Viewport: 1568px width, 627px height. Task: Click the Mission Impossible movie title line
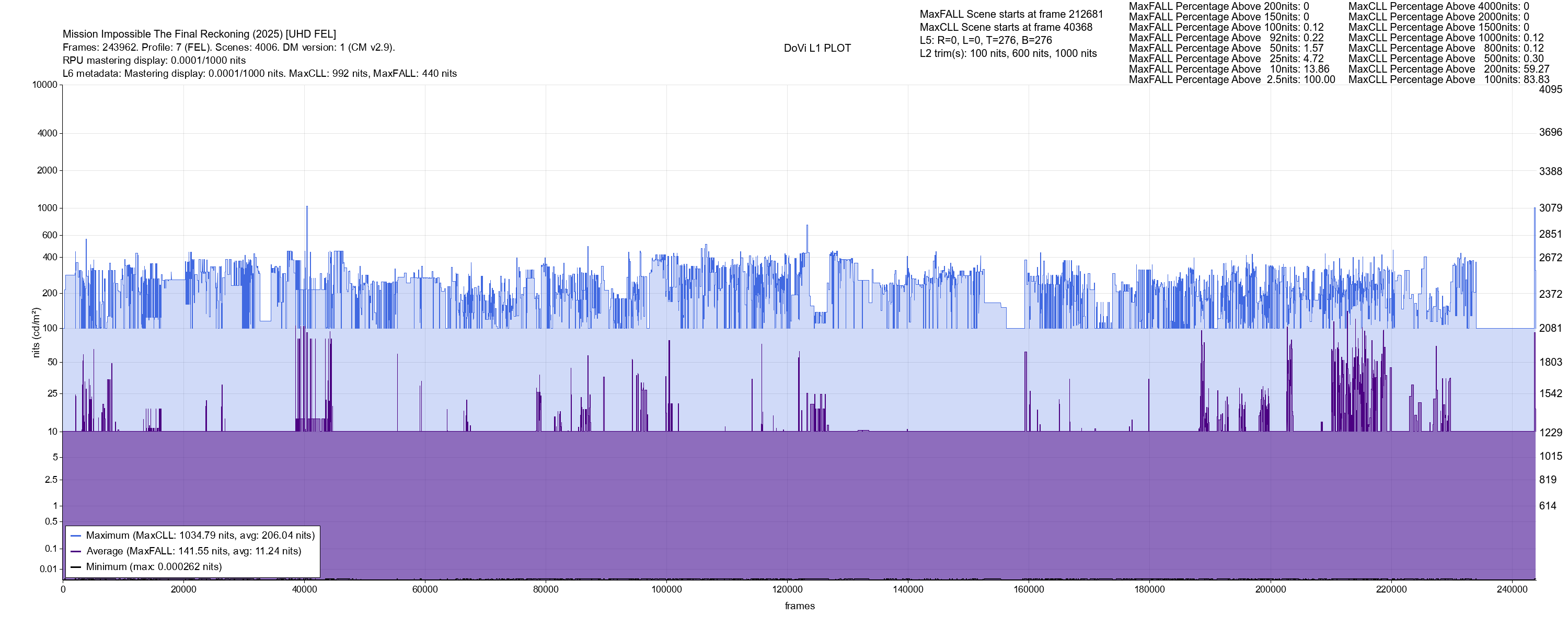pyautogui.click(x=199, y=34)
